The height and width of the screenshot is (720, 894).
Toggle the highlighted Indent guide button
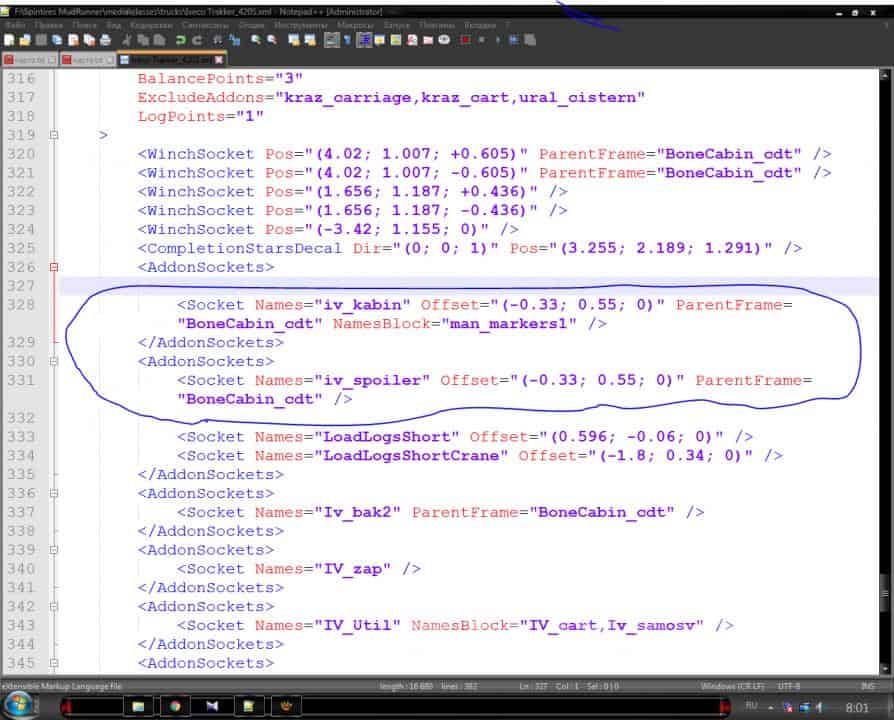click(364, 40)
